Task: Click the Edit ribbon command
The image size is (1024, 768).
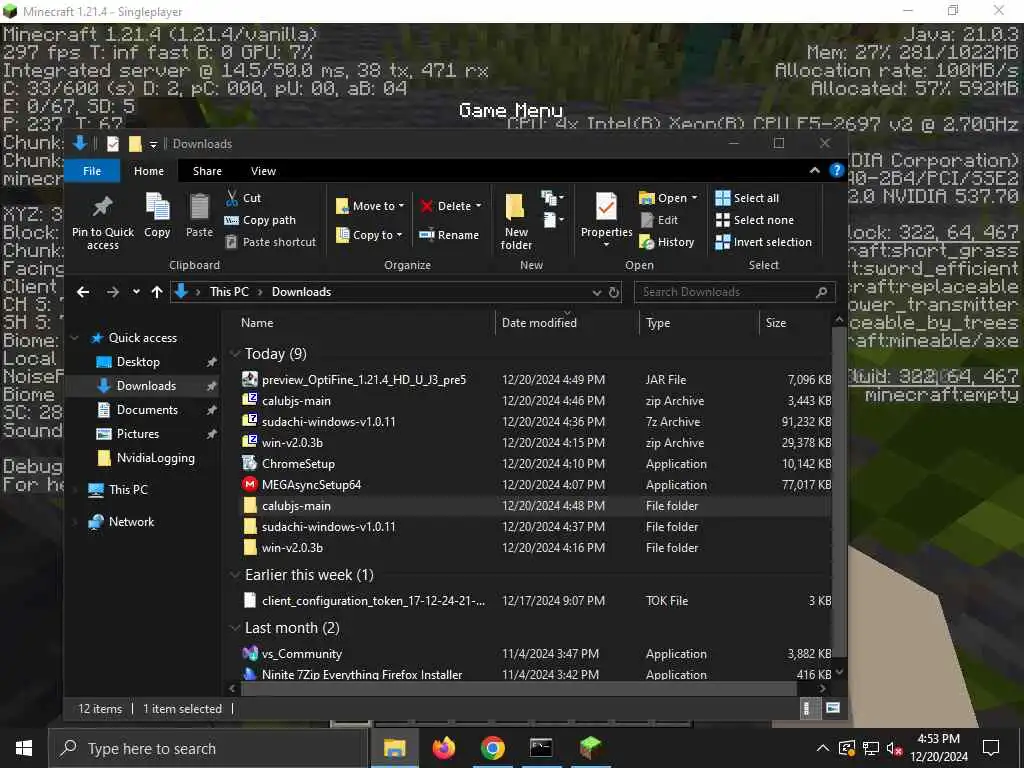Action: point(660,220)
